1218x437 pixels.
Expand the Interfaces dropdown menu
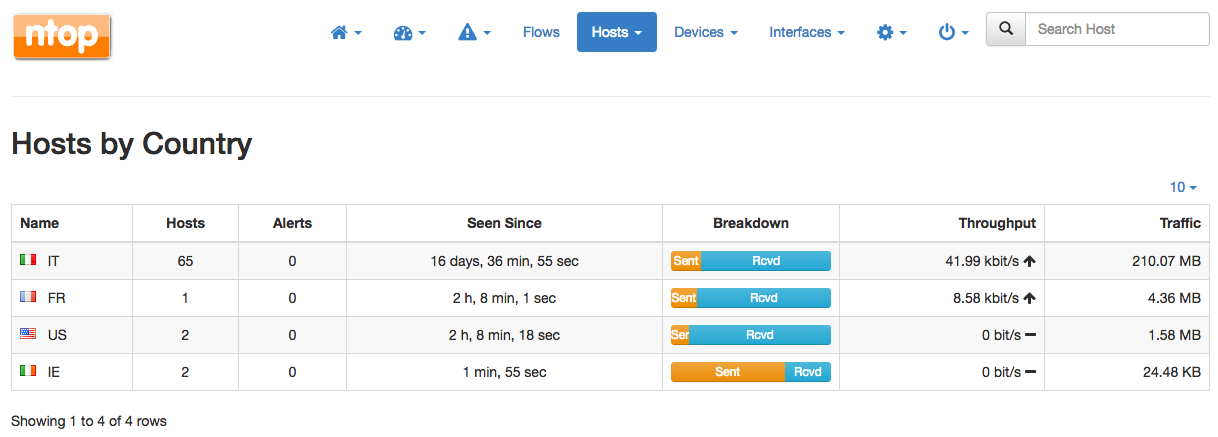807,32
